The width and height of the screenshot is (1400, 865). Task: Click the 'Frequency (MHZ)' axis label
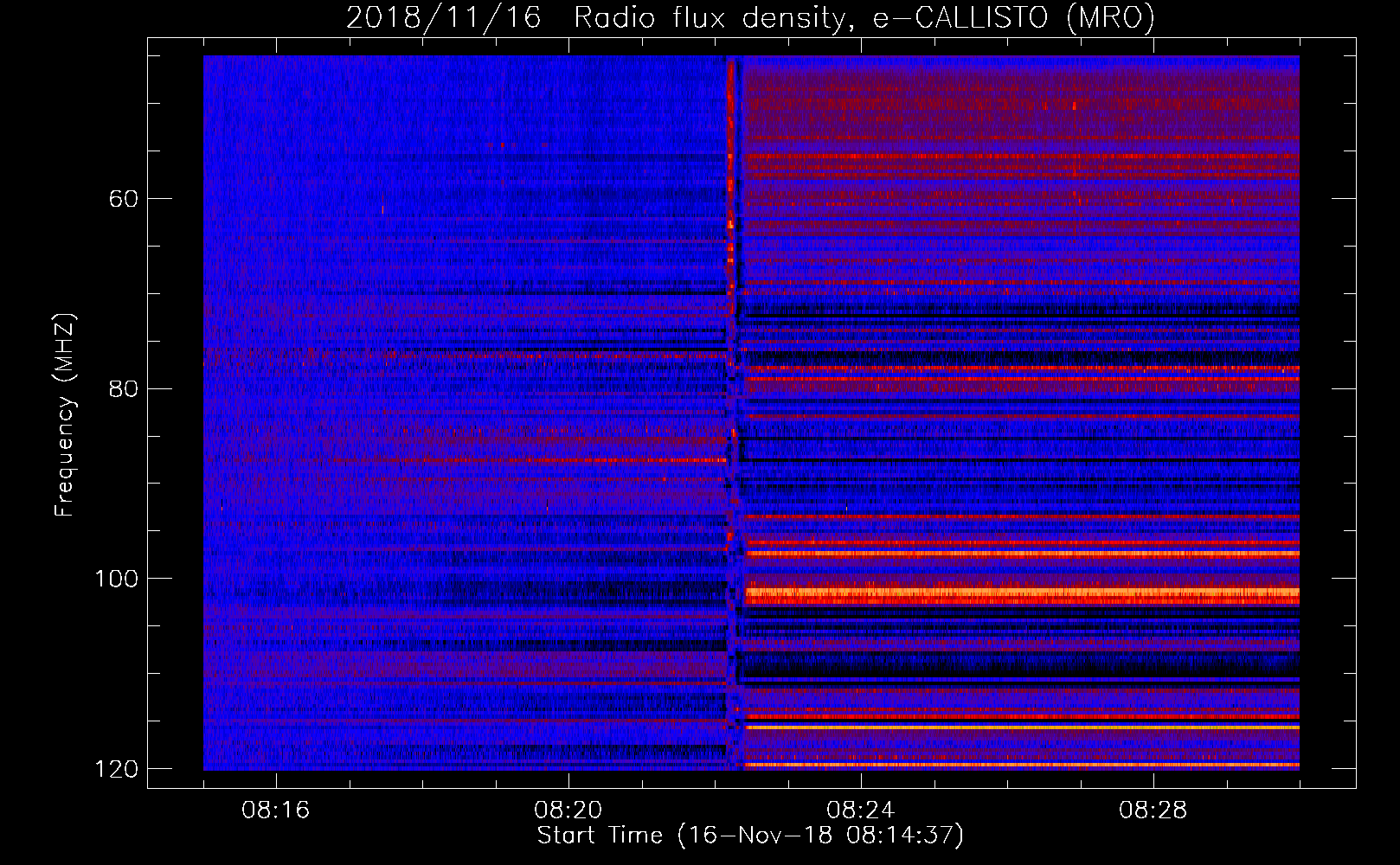tap(65, 415)
